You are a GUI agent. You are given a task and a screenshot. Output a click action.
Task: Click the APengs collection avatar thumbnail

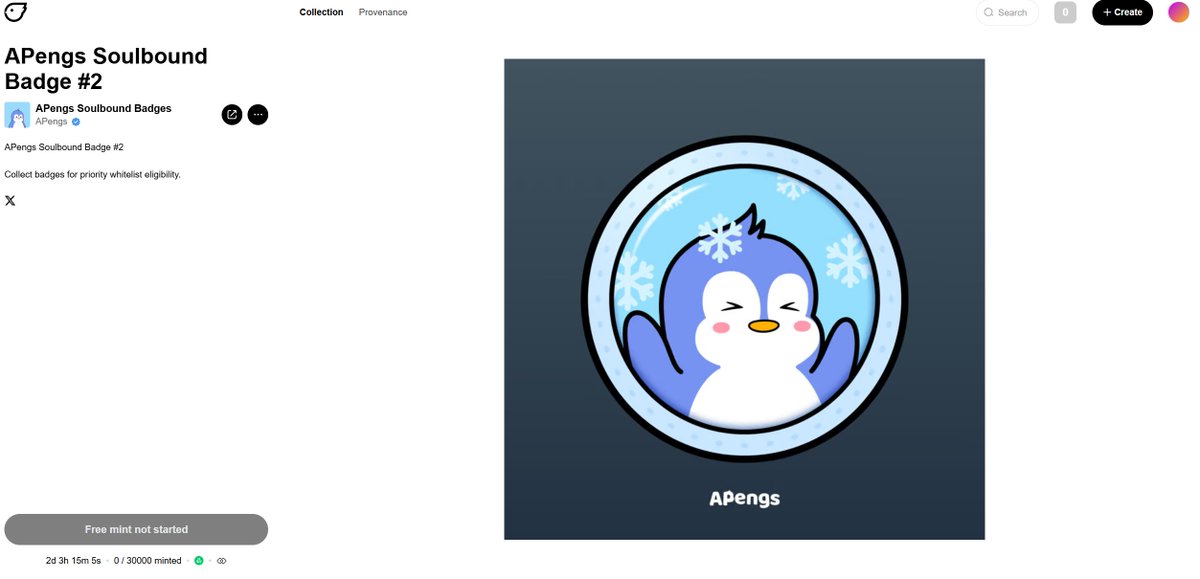pos(17,115)
